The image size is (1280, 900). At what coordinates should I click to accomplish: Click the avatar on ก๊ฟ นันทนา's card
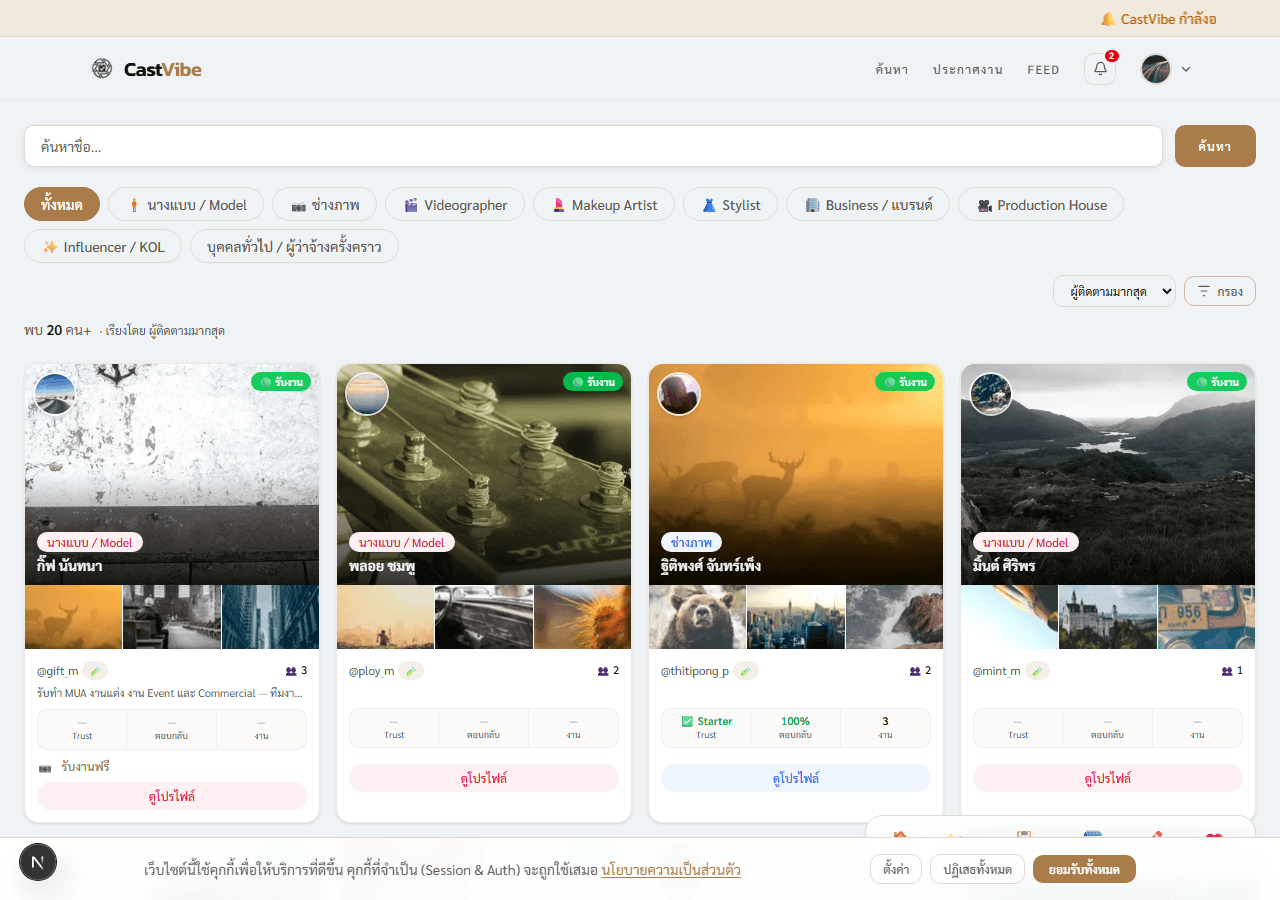[x=55, y=394]
